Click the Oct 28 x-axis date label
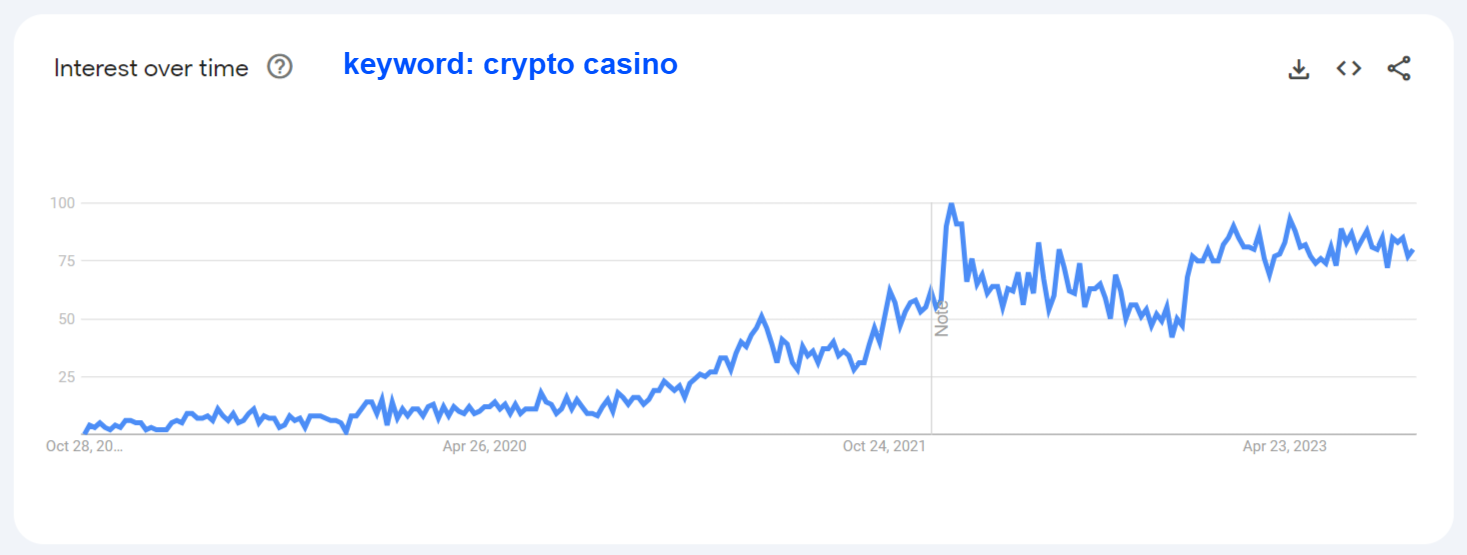This screenshot has width=1467, height=555. 84,446
